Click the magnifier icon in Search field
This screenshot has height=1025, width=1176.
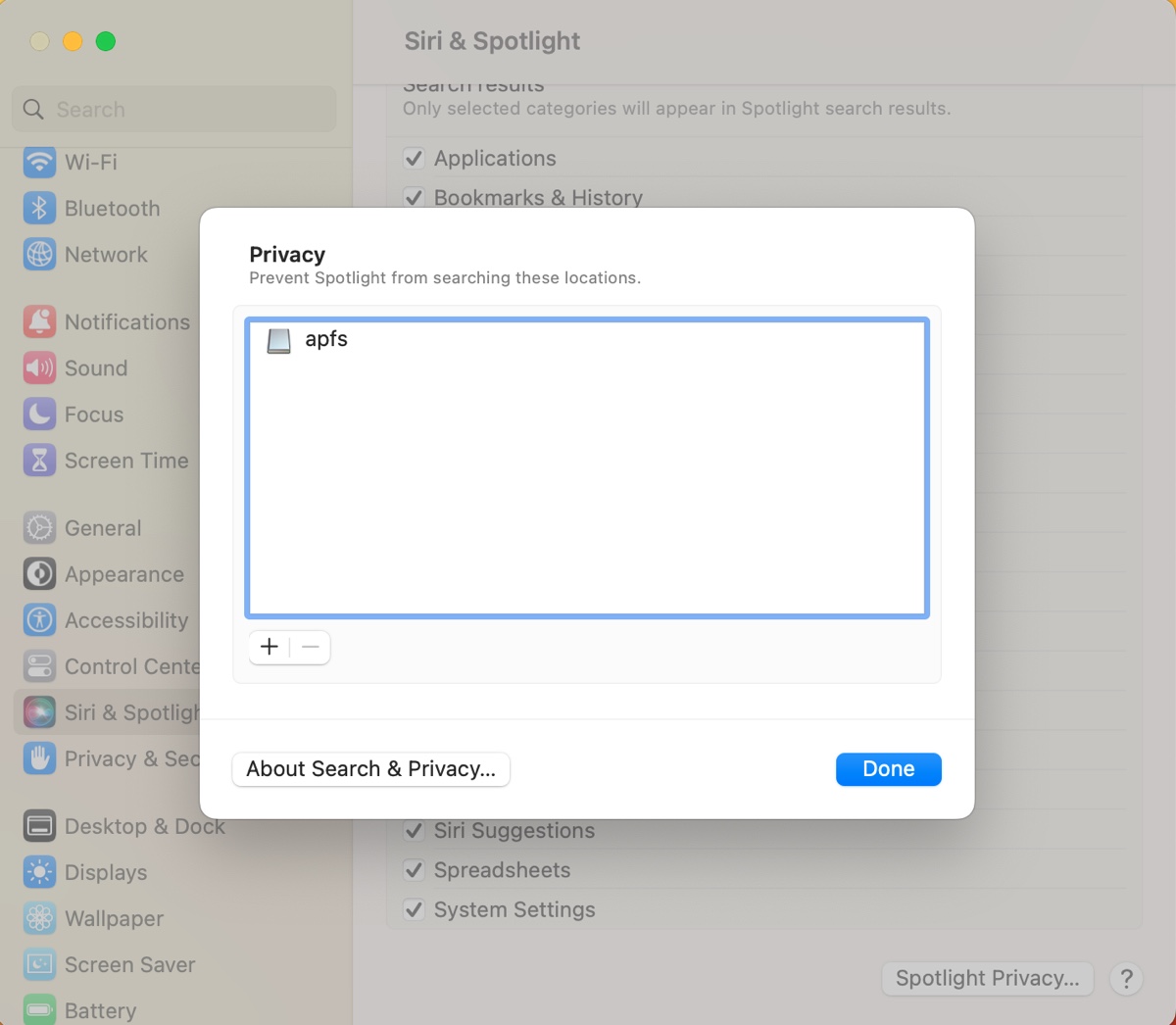(x=33, y=109)
